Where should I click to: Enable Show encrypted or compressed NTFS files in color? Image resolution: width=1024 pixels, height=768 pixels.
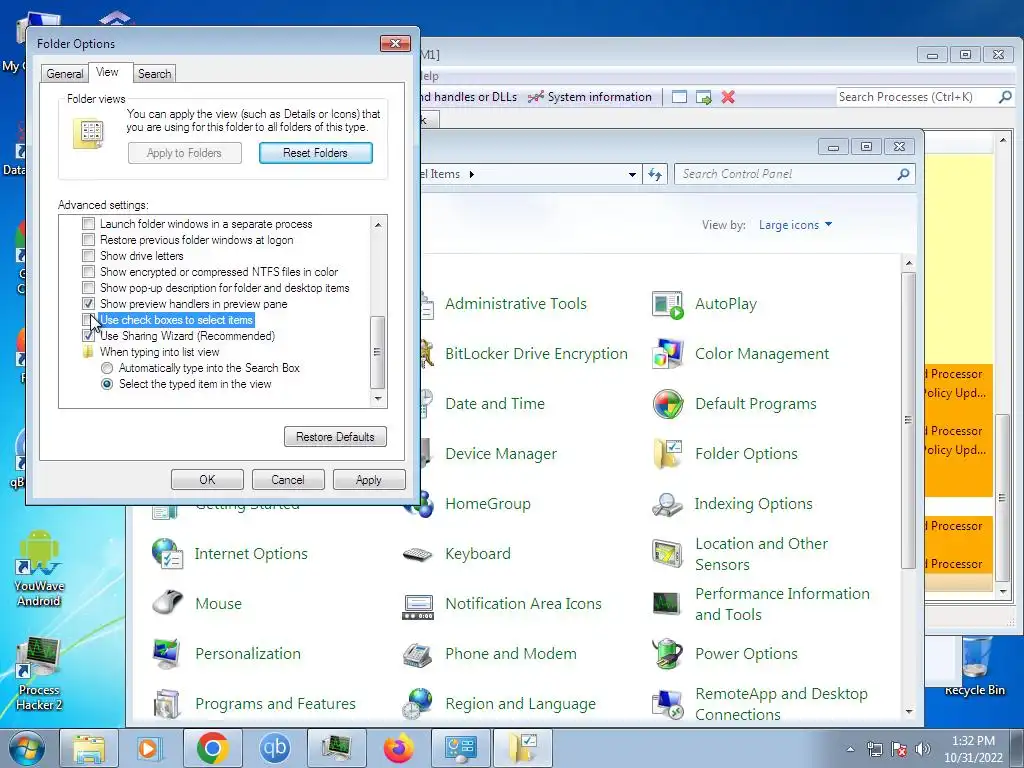88,272
